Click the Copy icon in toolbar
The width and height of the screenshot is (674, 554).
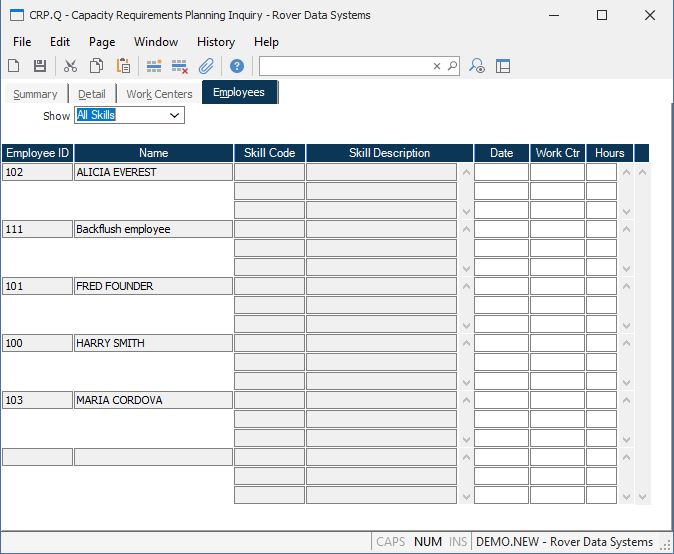point(97,66)
